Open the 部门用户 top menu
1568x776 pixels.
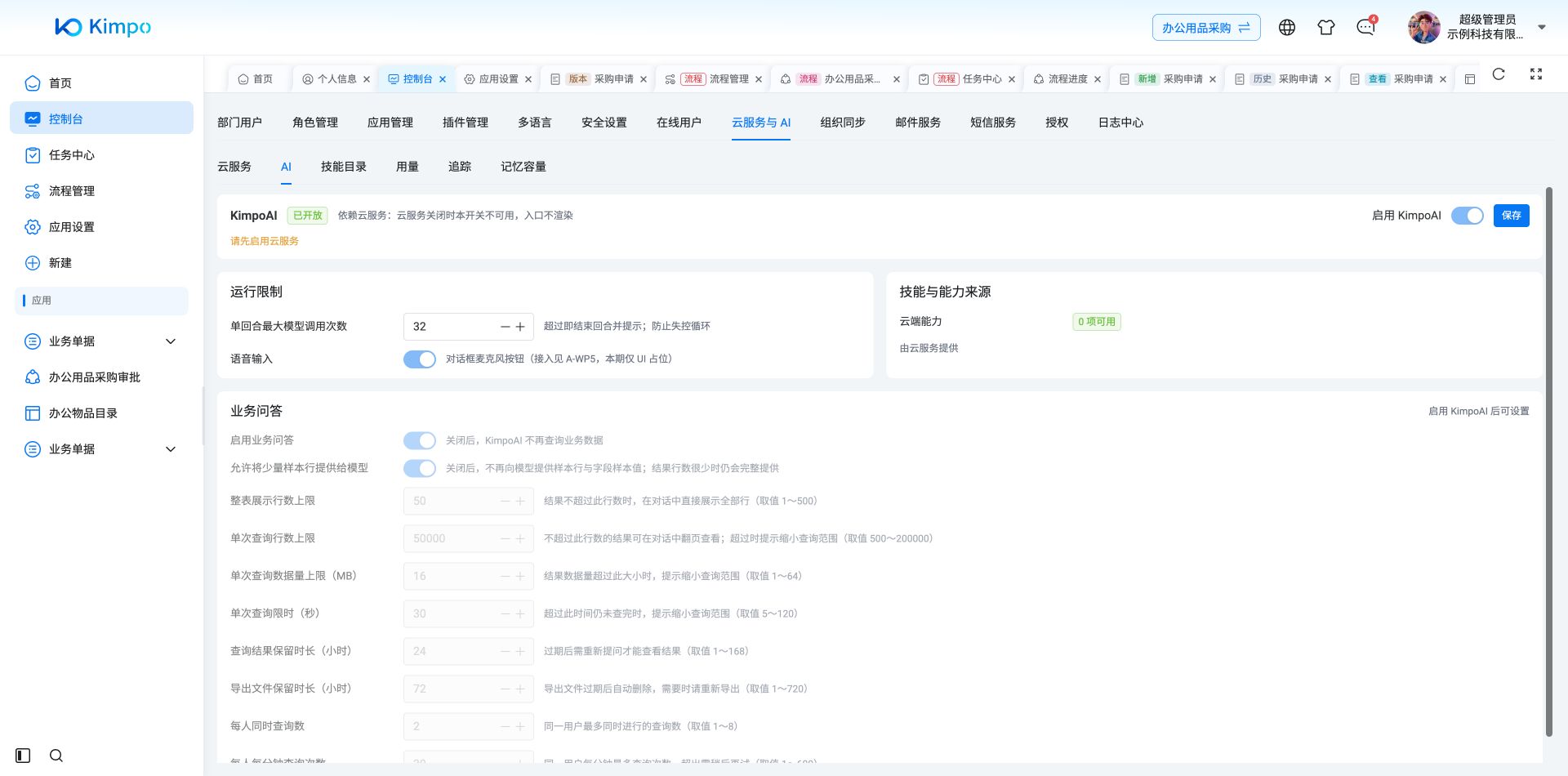point(240,123)
